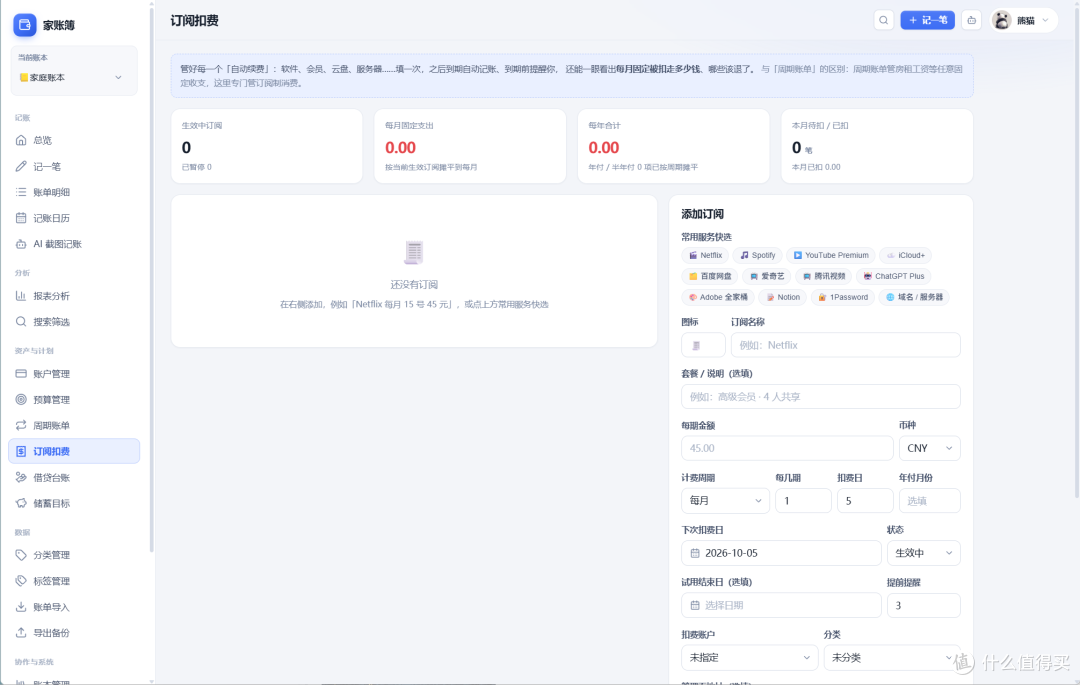1080x685 pixels.
Task: Click the 家账簿 app logo icon
Action: pos(25,25)
